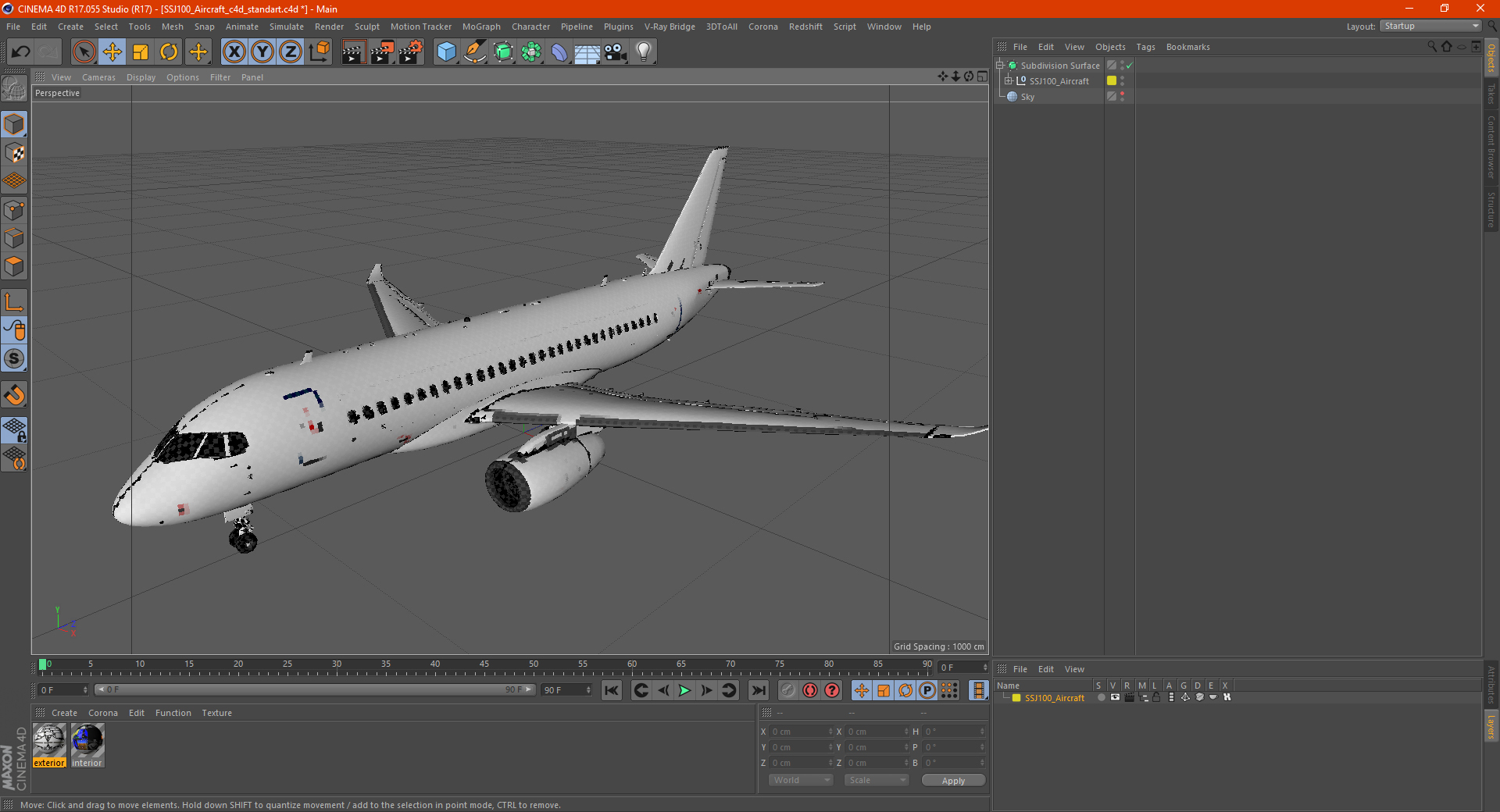Toggle X axis lock

pos(234,52)
